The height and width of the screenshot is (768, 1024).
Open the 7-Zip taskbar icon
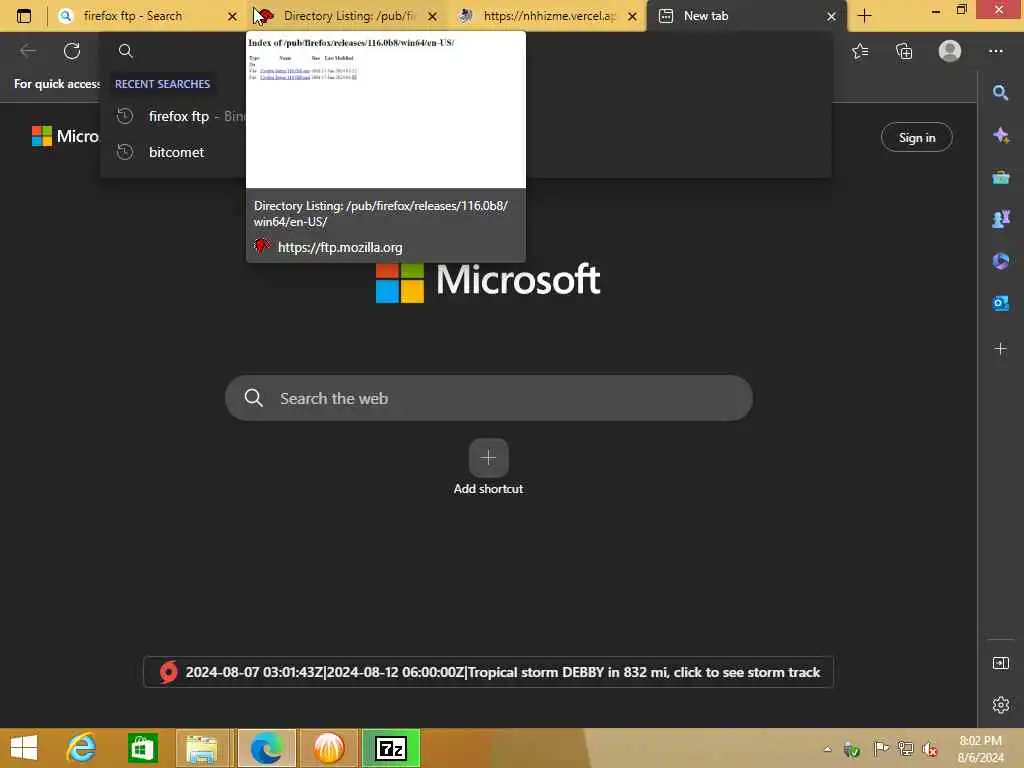point(391,748)
